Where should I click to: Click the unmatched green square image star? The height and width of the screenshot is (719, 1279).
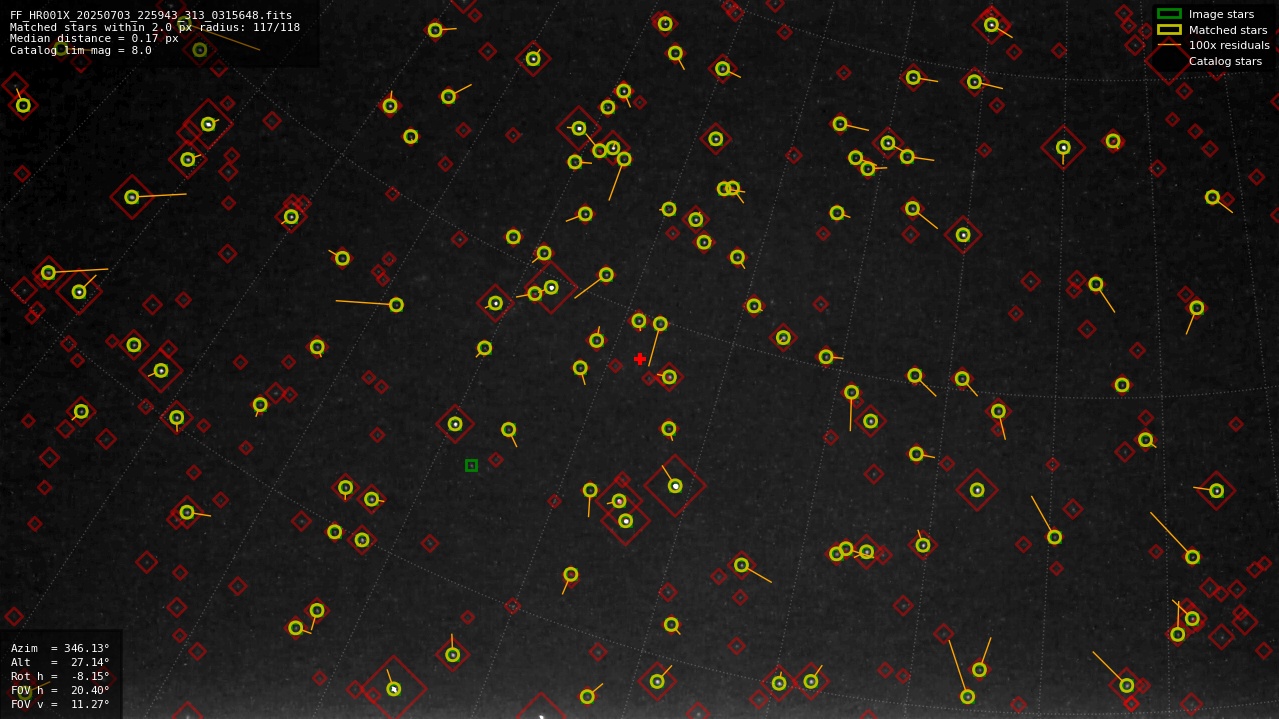tap(471, 465)
